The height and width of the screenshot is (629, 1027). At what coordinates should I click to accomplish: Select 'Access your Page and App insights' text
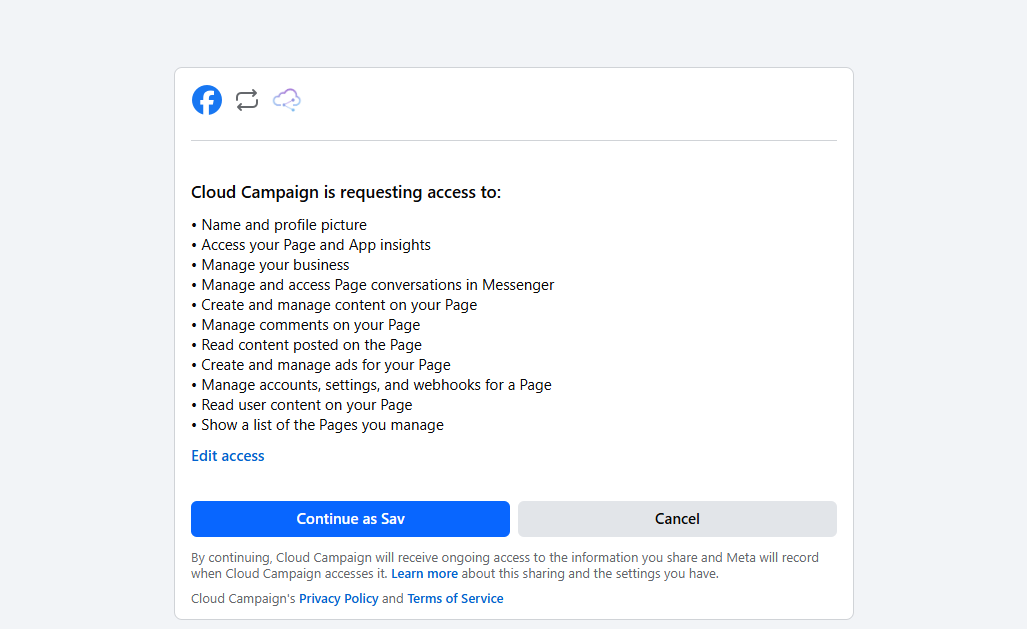(x=316, y=245)
